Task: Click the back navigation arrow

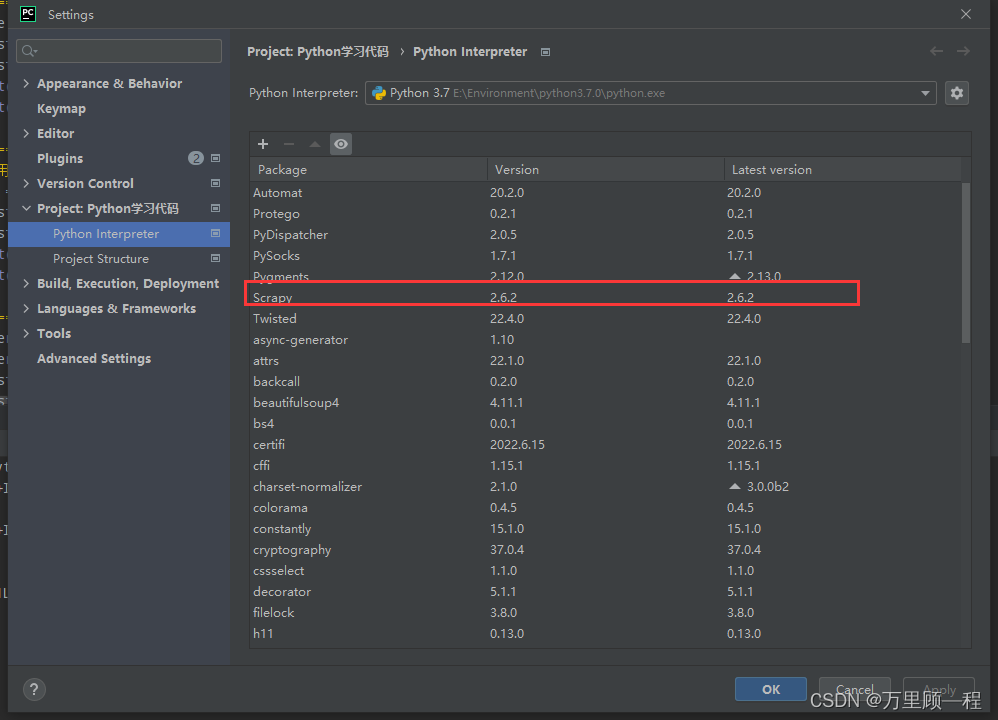Action: click(936, 51)
